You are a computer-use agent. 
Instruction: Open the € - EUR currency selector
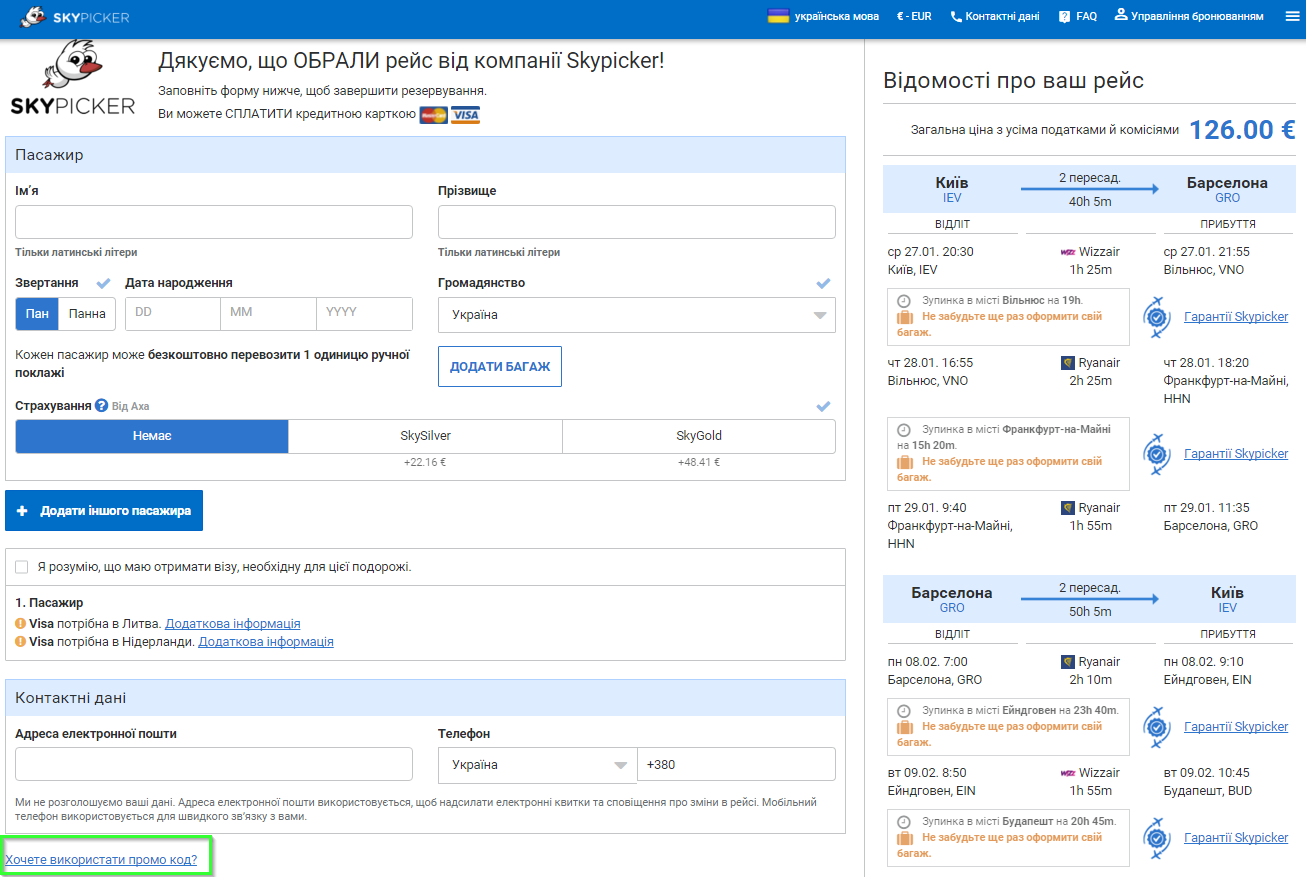(x=914, y=17)
